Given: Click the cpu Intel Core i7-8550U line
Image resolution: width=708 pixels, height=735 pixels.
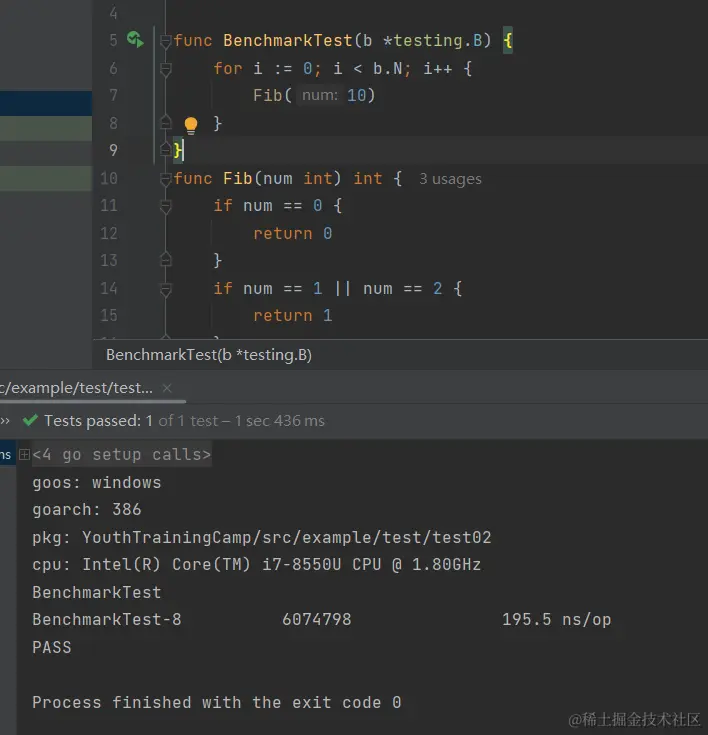Looking at the screenshot, I should (x=256, y=564).
